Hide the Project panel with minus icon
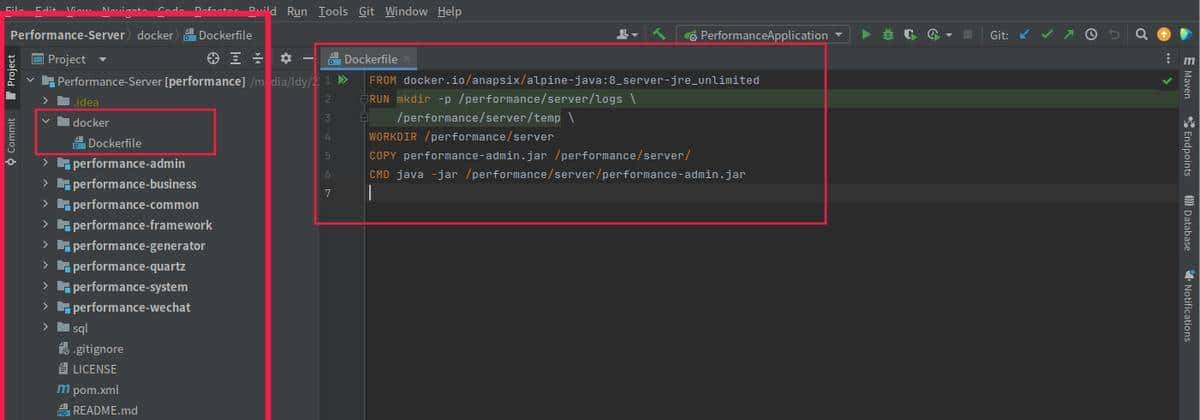Screen dimensions: 1200x420 (308, 59)
